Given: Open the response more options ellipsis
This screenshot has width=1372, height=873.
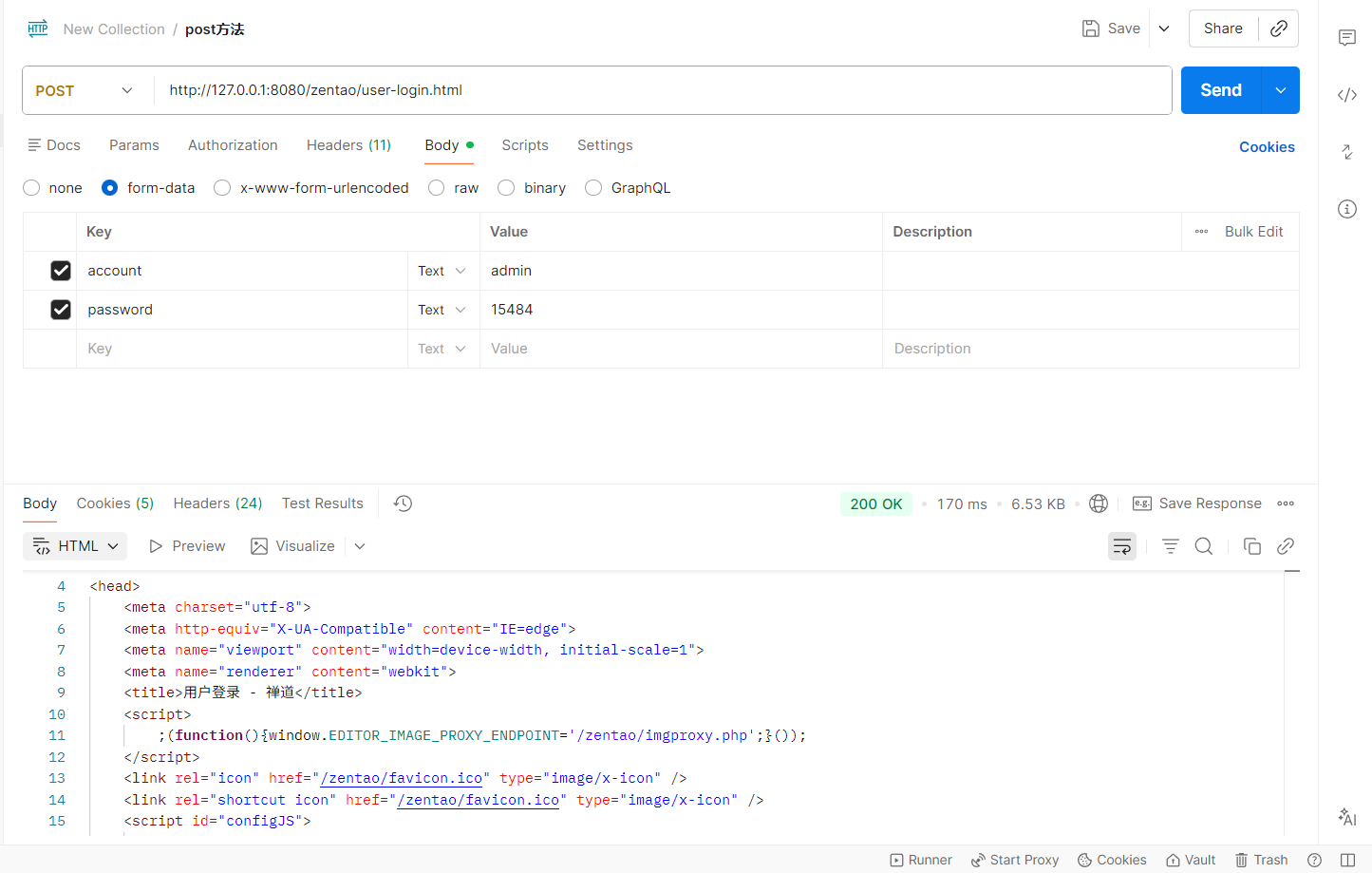Looking at the screenshot, I should (x=1286, y=503).
